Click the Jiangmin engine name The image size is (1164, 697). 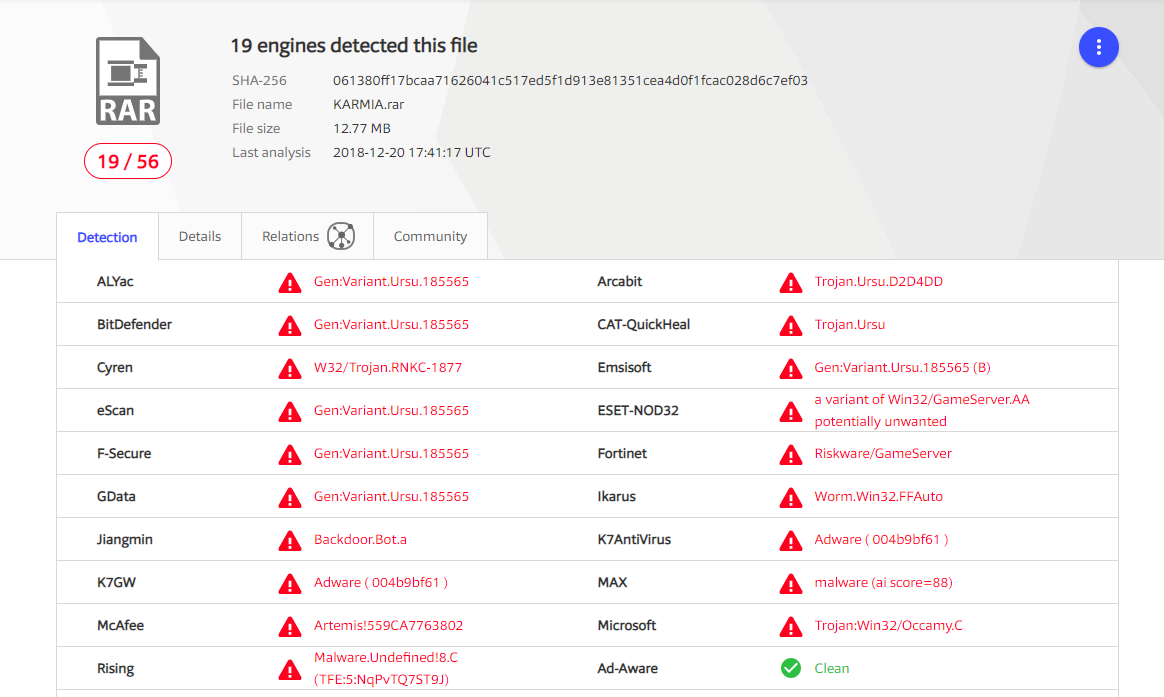125,540
